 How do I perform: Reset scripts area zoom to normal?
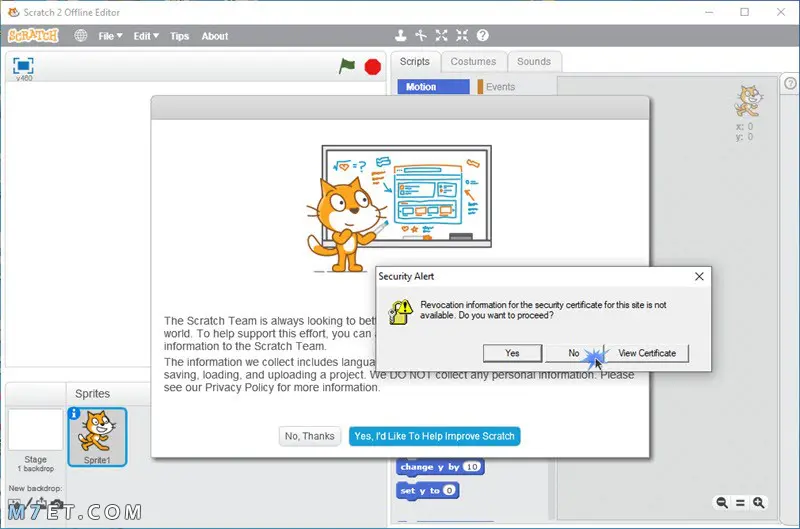pos(740,502)
